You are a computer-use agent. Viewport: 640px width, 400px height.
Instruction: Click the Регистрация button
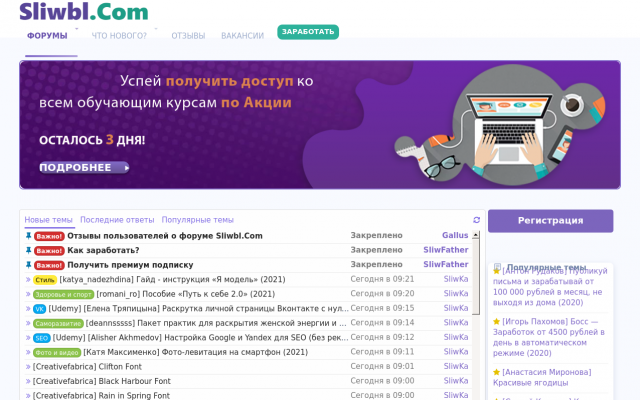pos(550,221)
